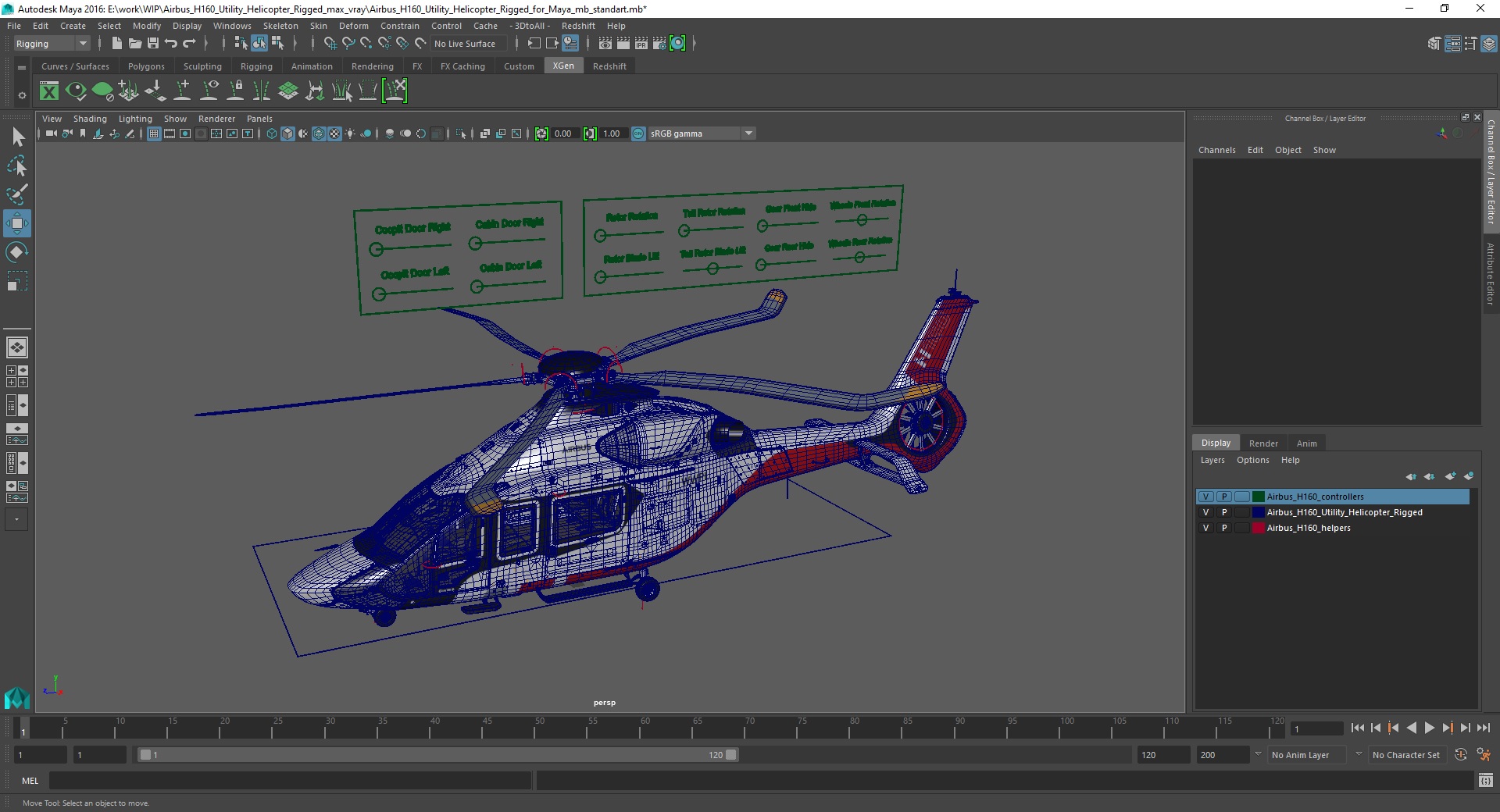The height and width of the screenshot is (812, 1500).
Task: Open a scene with the folder icon
Action: [x=135, y=44]
